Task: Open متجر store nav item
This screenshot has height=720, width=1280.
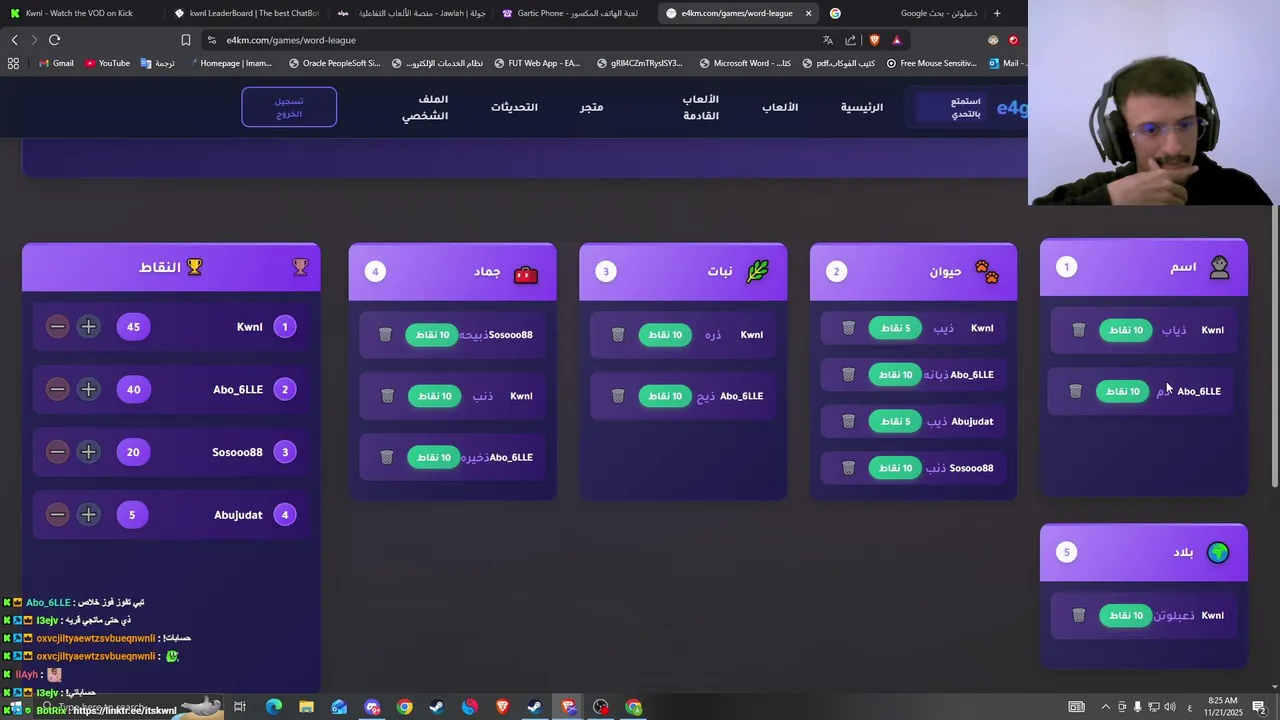Action: (x=592, y=107)
